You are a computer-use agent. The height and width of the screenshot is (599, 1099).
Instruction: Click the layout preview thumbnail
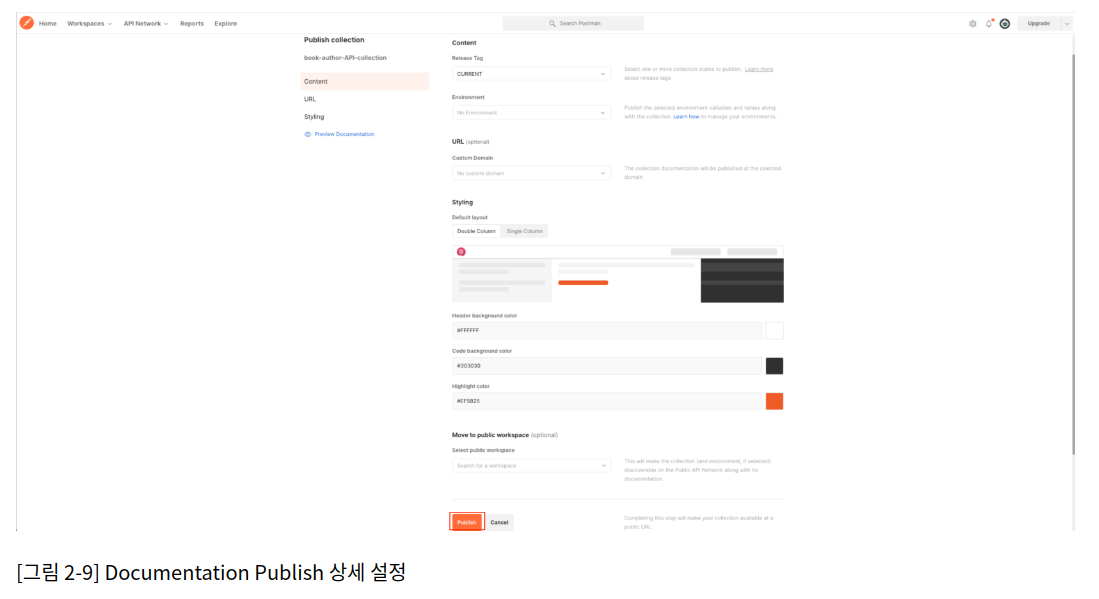617,274
